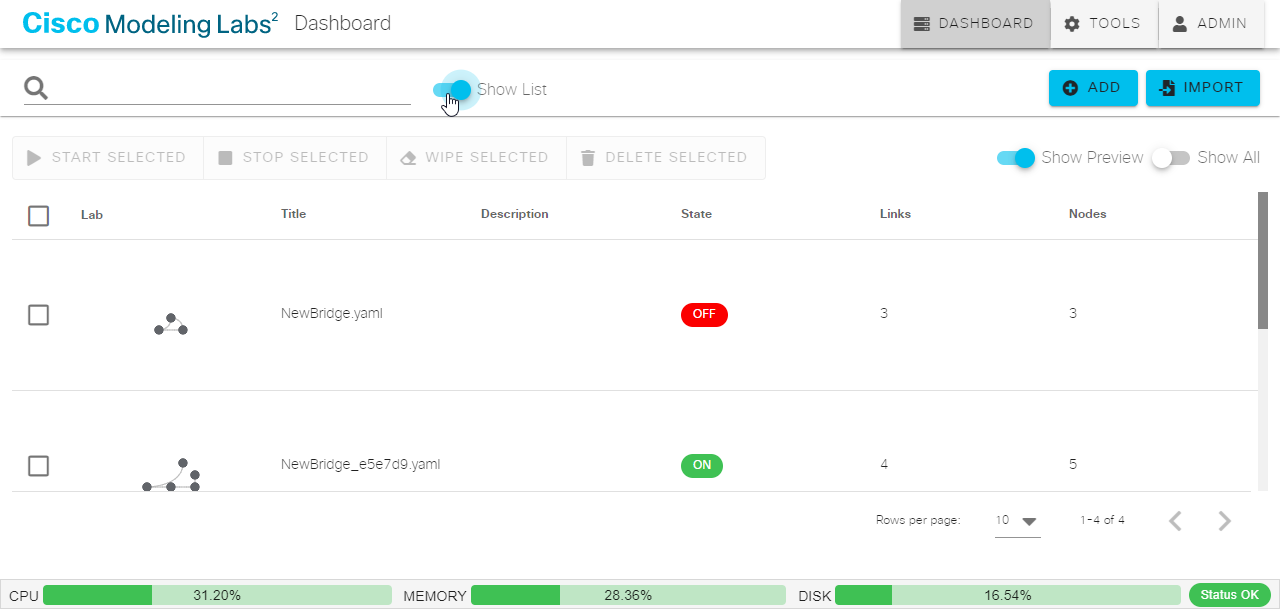Check the NewBridge_e5e7d9.yaml row checkbox
Image resolution: width=1280 pixels, height=609 pixels.
tap(38, 466)
